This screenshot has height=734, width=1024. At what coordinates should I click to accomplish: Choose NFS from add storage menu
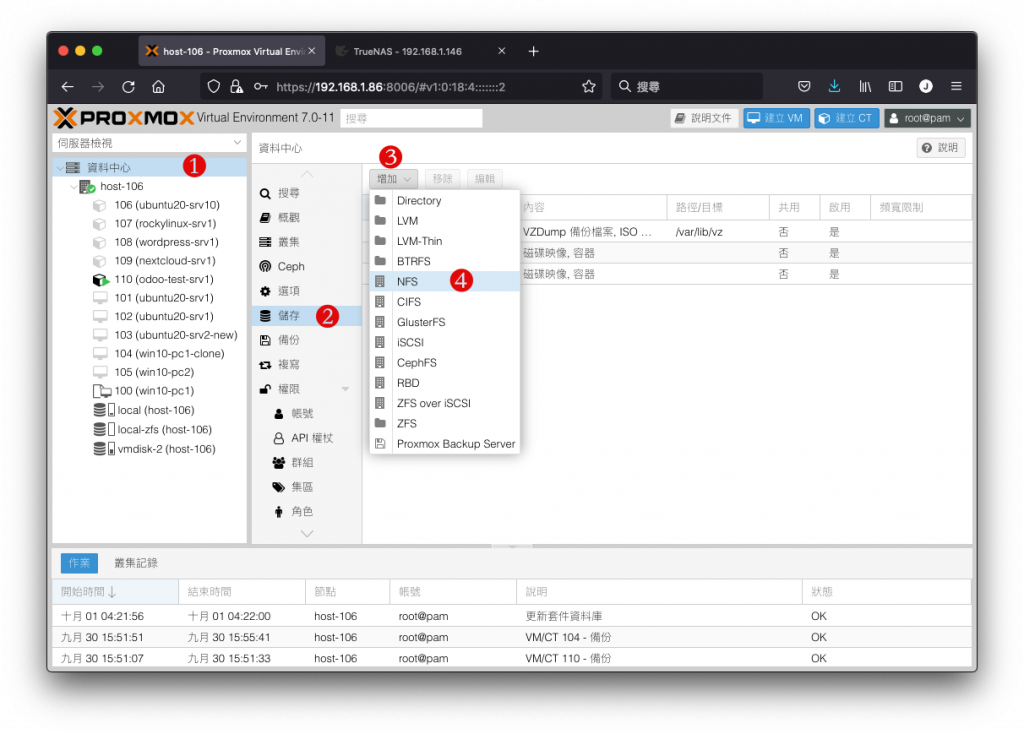click(x=444, y=281)
